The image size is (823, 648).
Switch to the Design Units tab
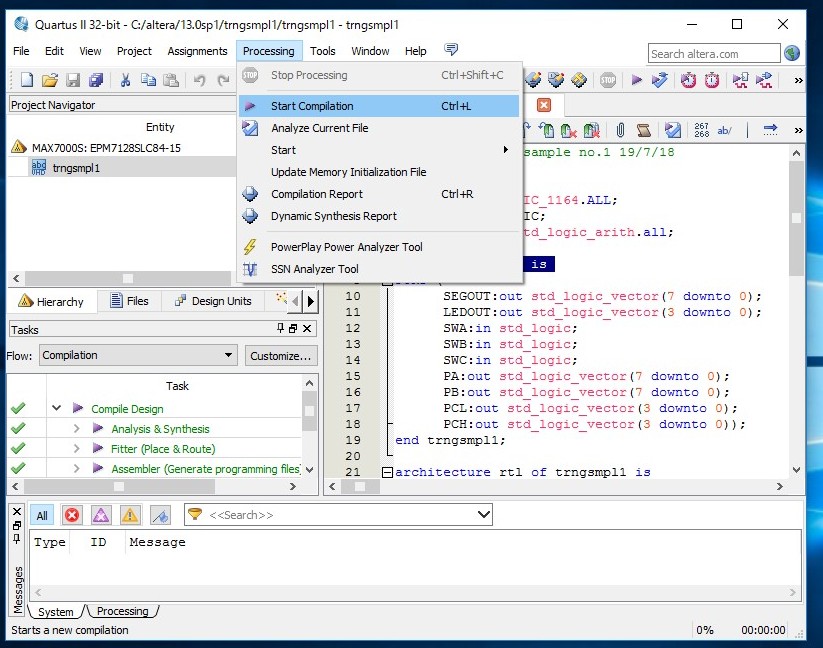pyautogui.click(x=213, y=301)
